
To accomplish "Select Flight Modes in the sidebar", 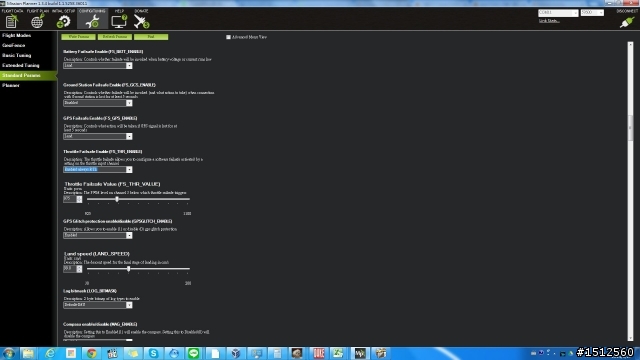I will coord(16,36).
